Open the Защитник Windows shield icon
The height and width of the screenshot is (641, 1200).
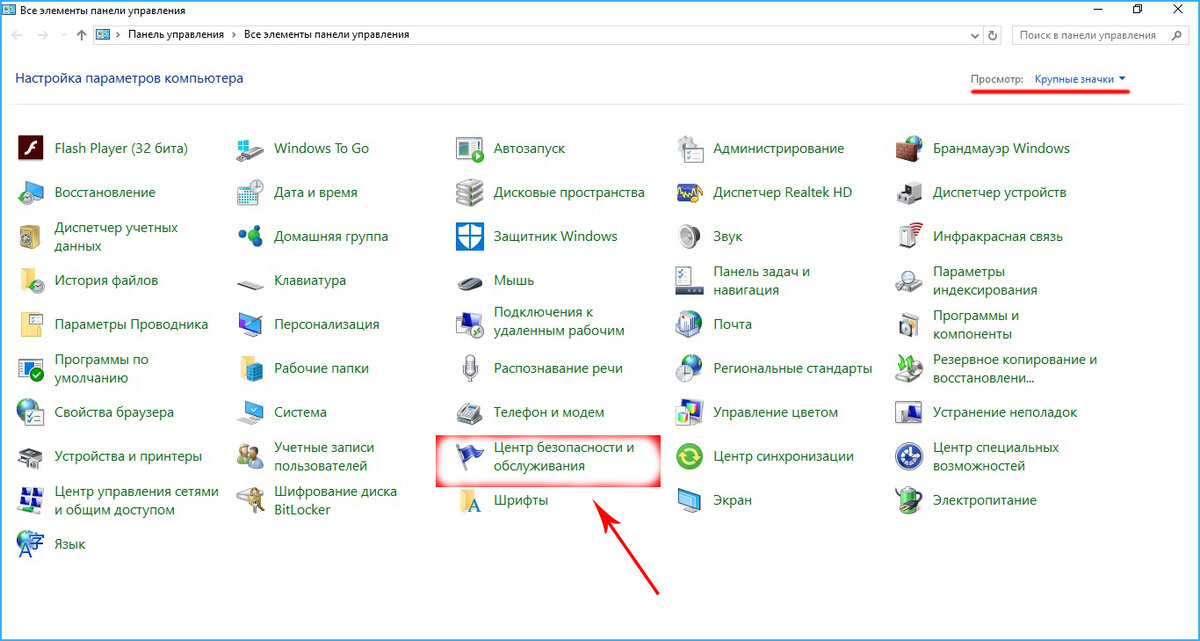pos(470,236)
